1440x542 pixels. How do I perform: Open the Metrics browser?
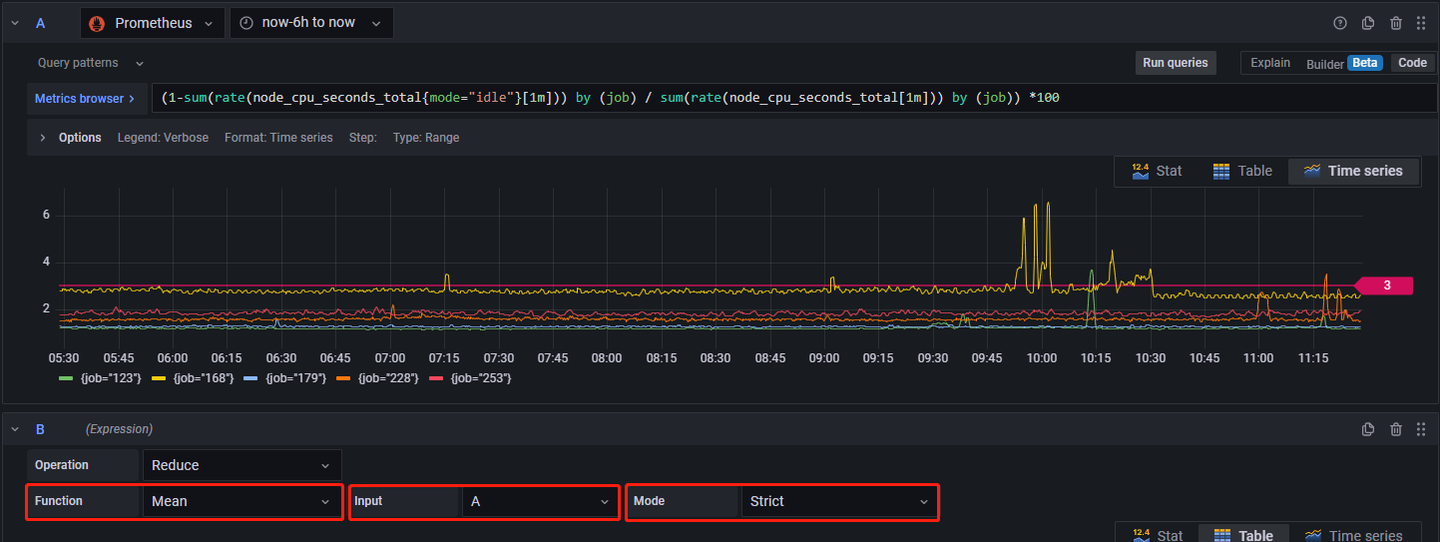(85, 99)
